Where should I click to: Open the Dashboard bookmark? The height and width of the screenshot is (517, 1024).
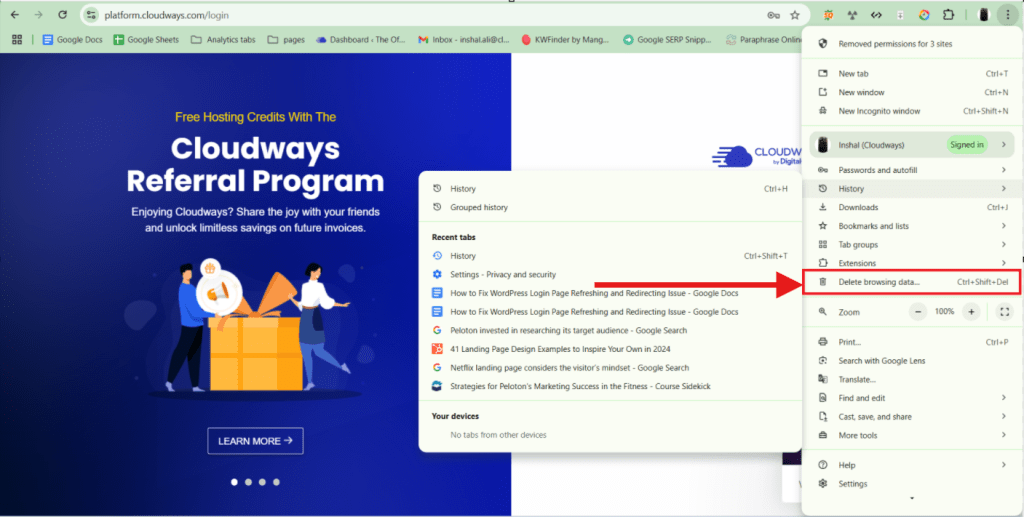tap(360, 40)
